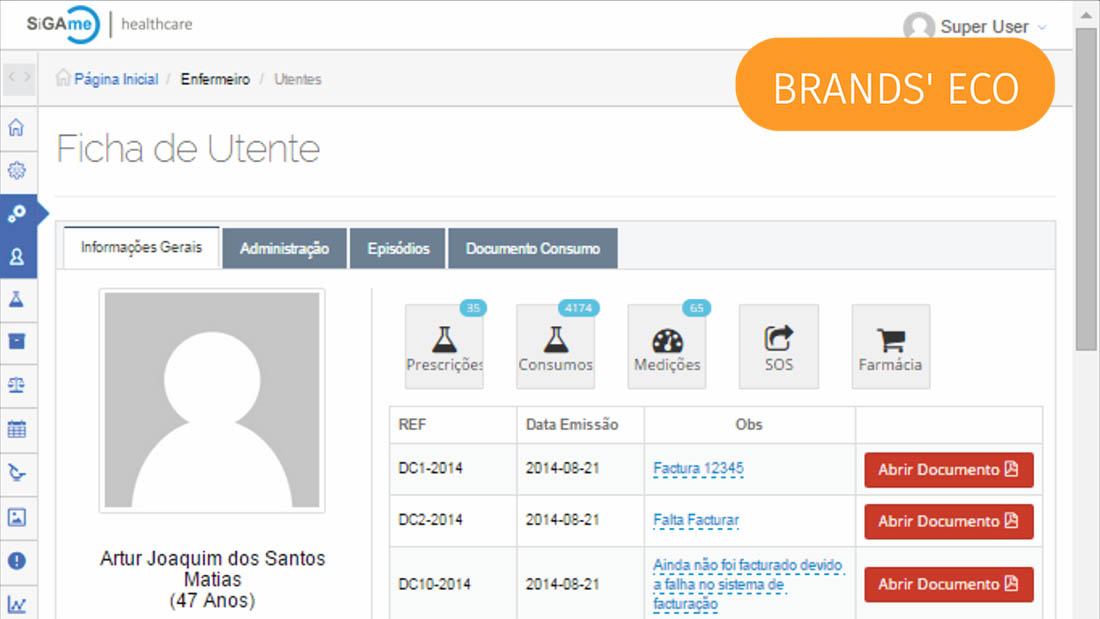The image size is (1100, 619).
Task: Open the Documento Consumo tab
Action: click(532, 249)
